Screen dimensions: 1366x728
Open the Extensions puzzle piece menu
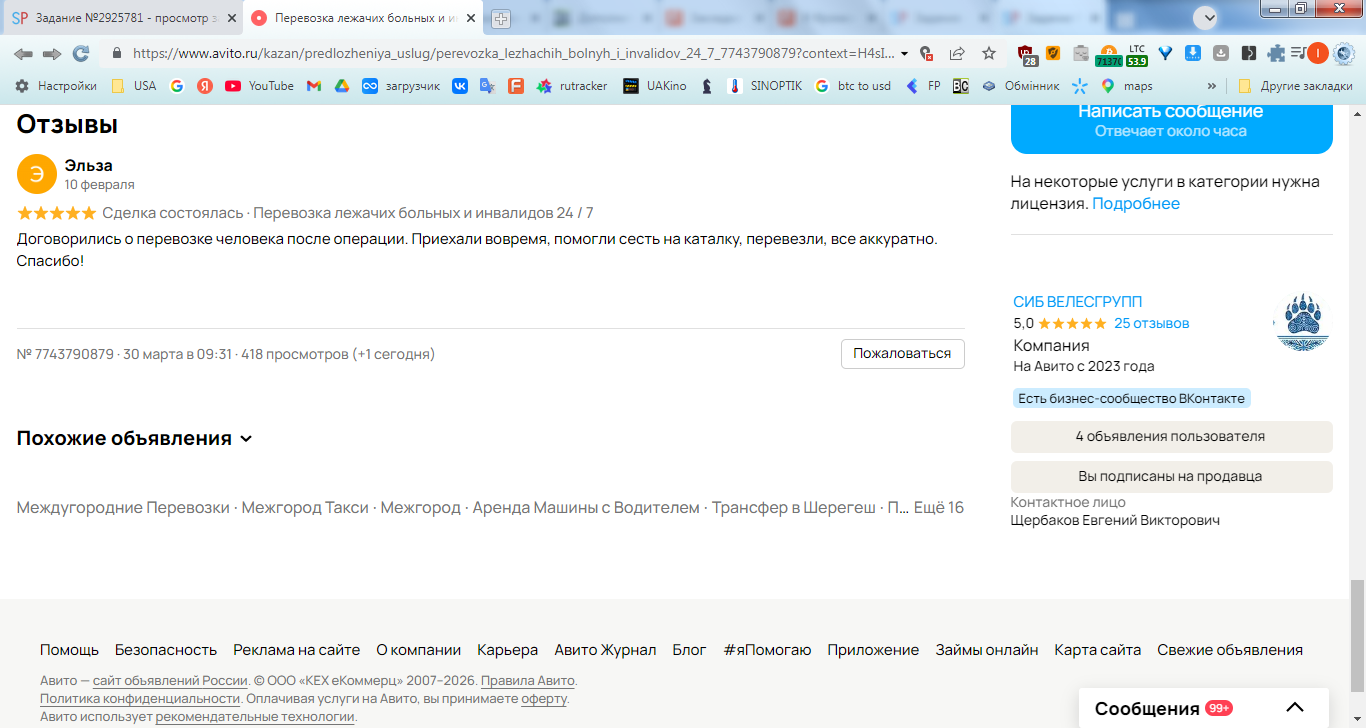coord(1277,53)
